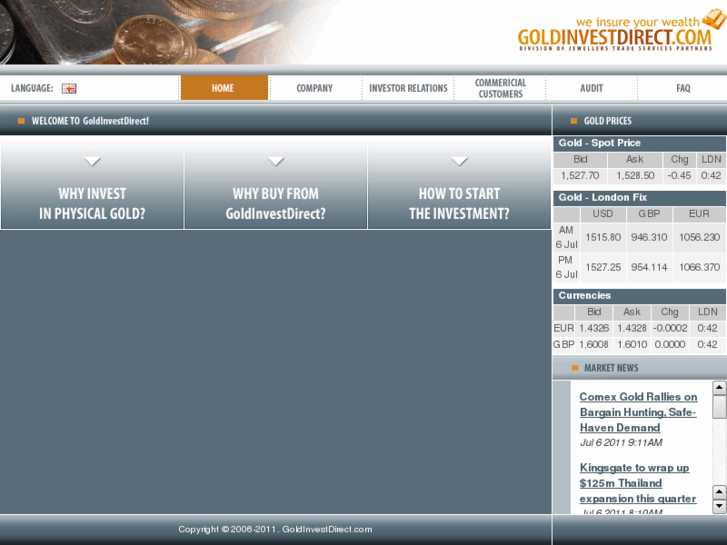Screen dimensions: 727x545
Task: Click London Fix AM GBP 946.310
Action: point(649,237)
